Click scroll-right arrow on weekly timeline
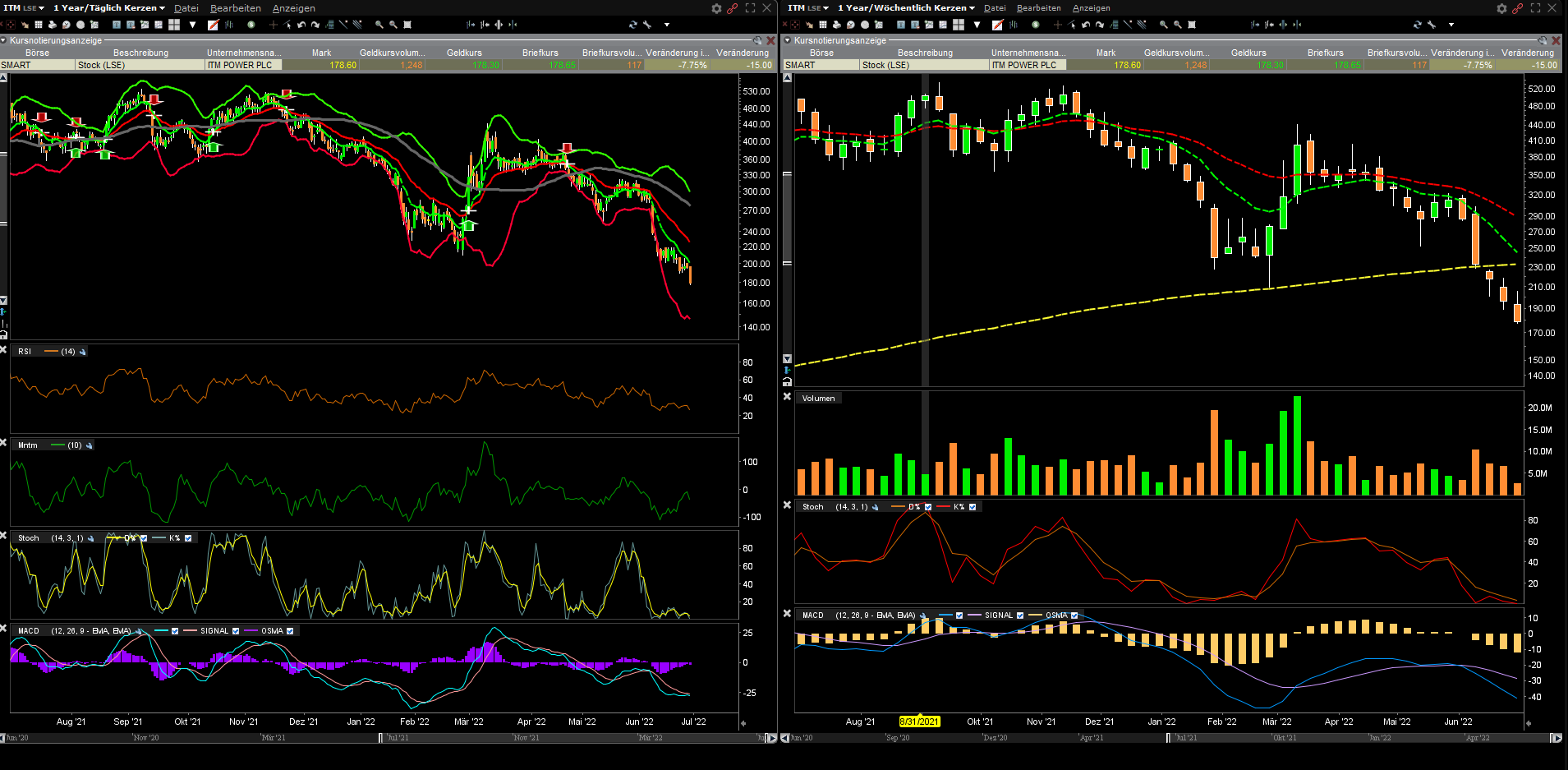The image size is (1568, 770). (x=1557, y=738)
